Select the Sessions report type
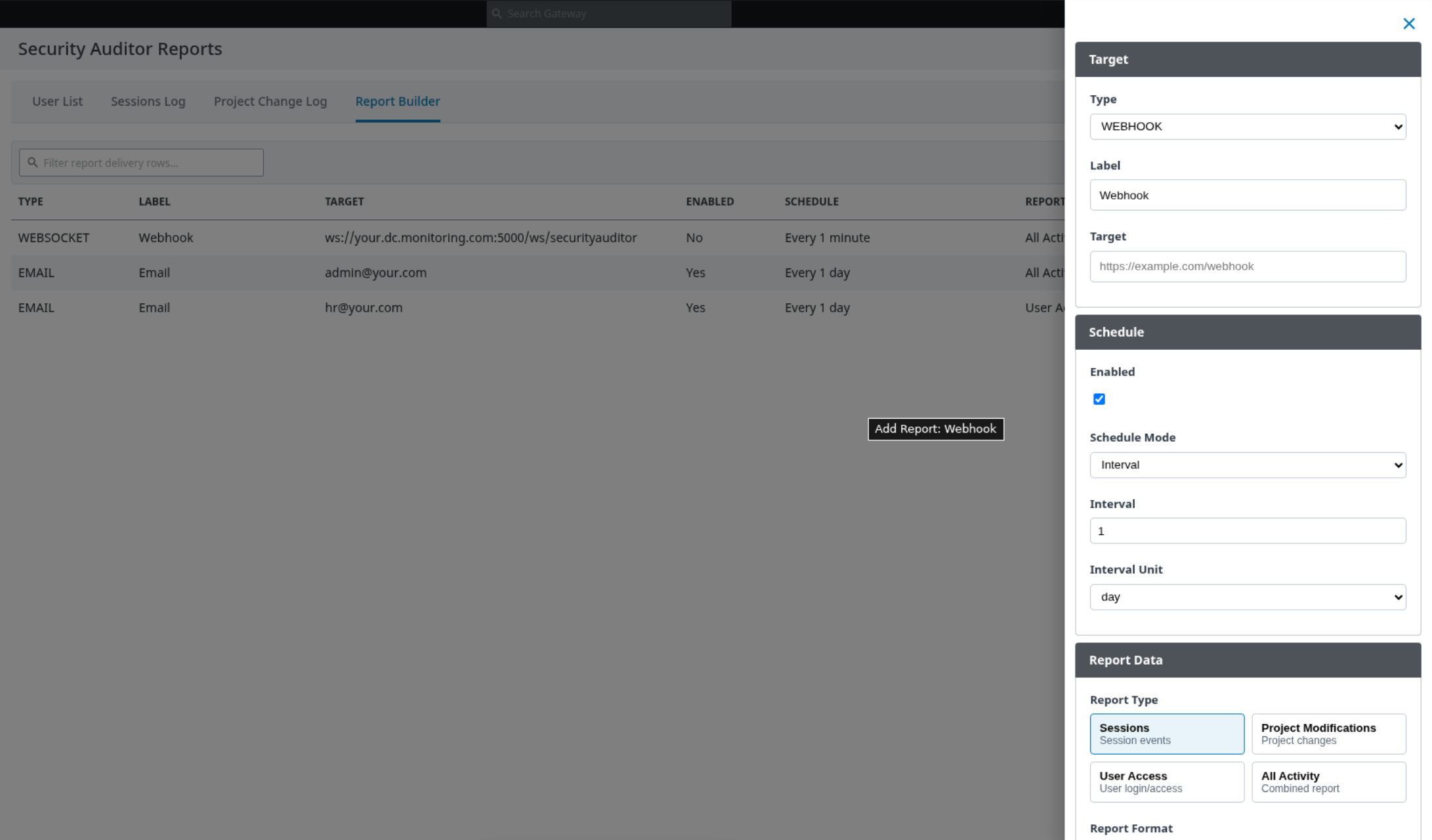Screen dimensions: 1432x840 (x=1167, y=734)
